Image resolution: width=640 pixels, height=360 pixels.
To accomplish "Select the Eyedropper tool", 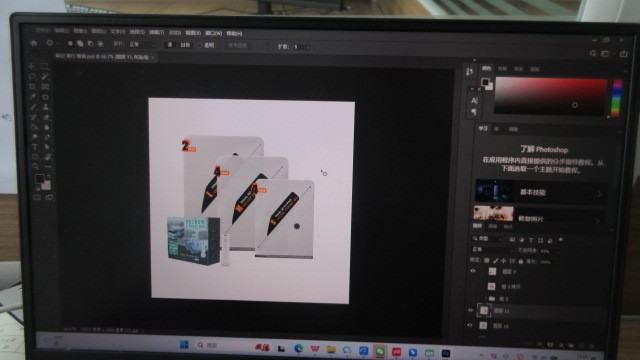I will point(33,97).
